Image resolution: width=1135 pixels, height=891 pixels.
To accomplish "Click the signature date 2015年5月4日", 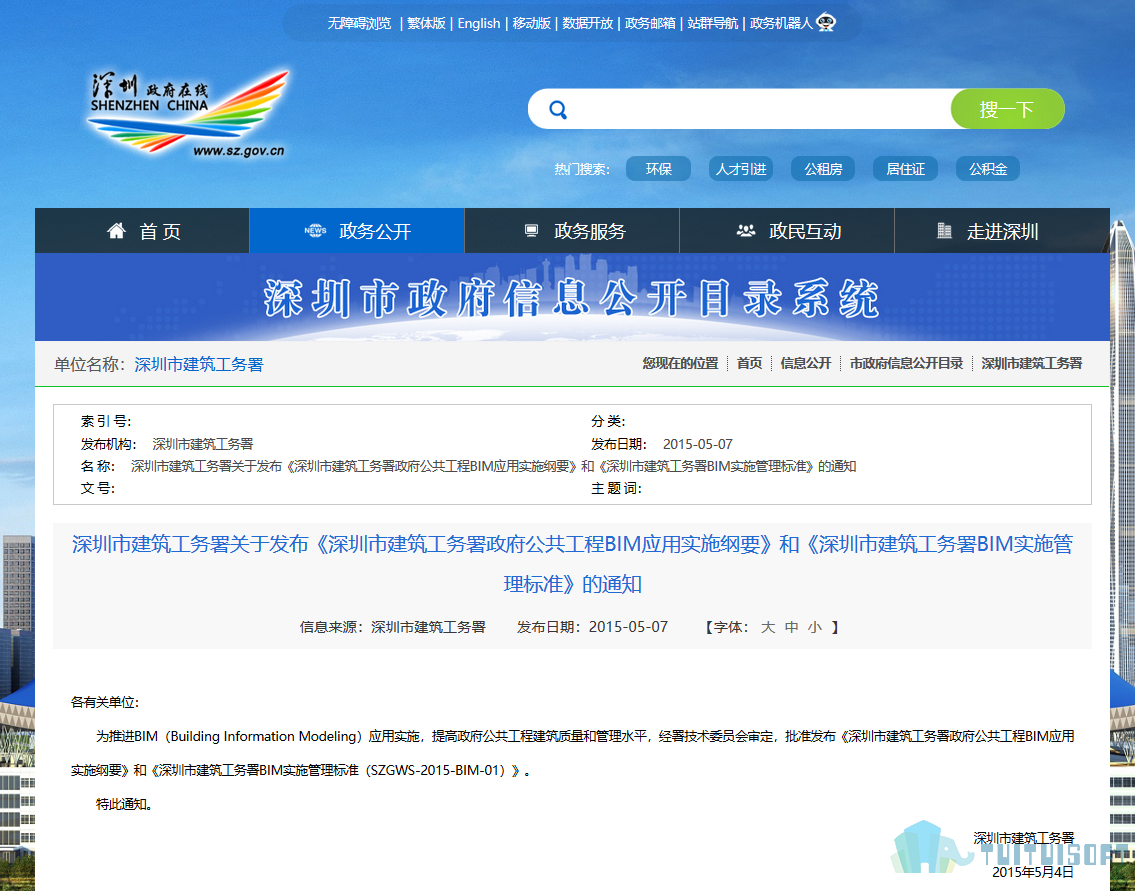I will (x=1033, y=872).
